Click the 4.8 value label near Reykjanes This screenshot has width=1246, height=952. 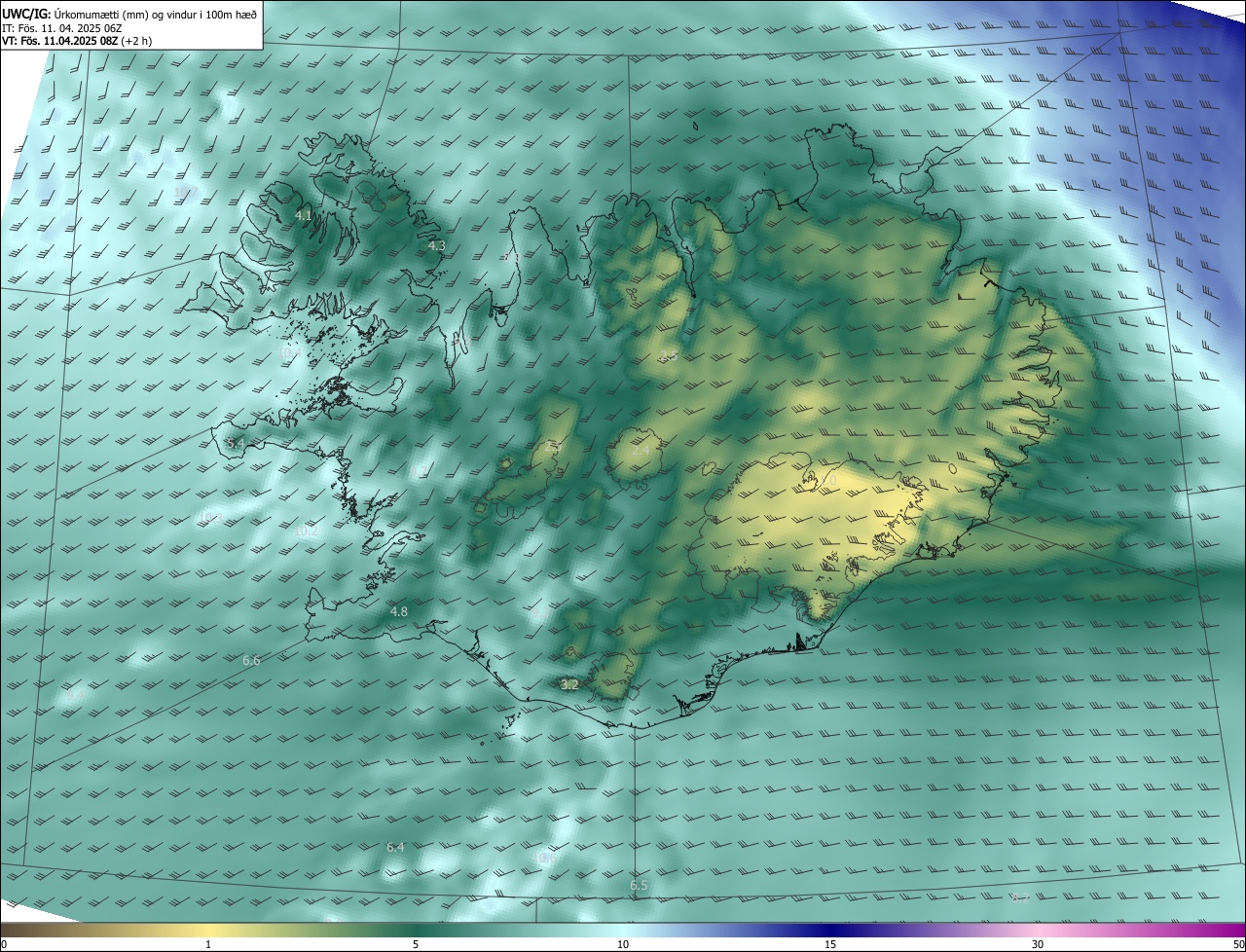click(x=398, y=611)
